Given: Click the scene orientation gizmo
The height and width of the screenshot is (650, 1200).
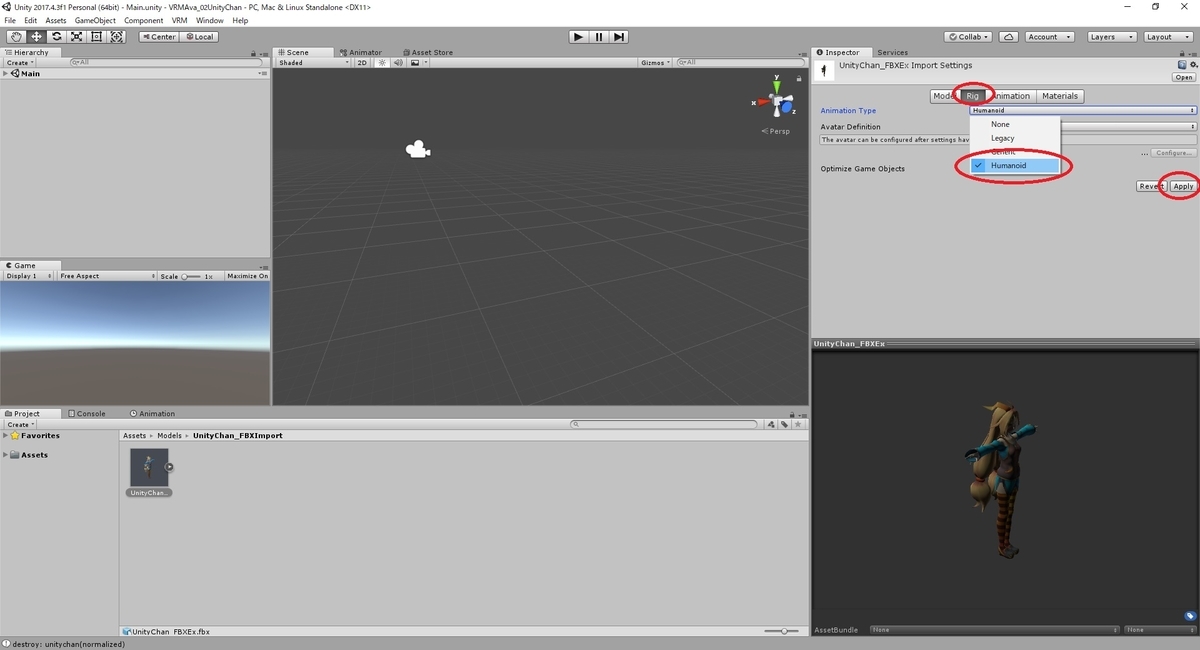Looking at the screenshot, I should click(777, 100).
